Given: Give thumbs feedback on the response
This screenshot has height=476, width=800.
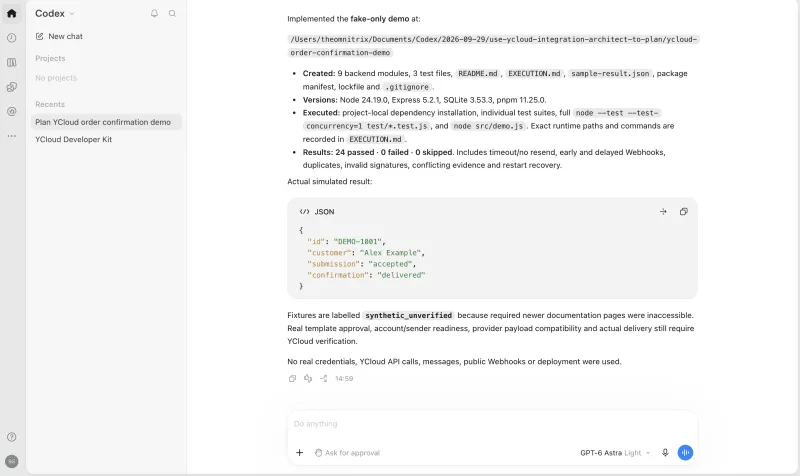Looking at the screenshot, I should (308, 379).
